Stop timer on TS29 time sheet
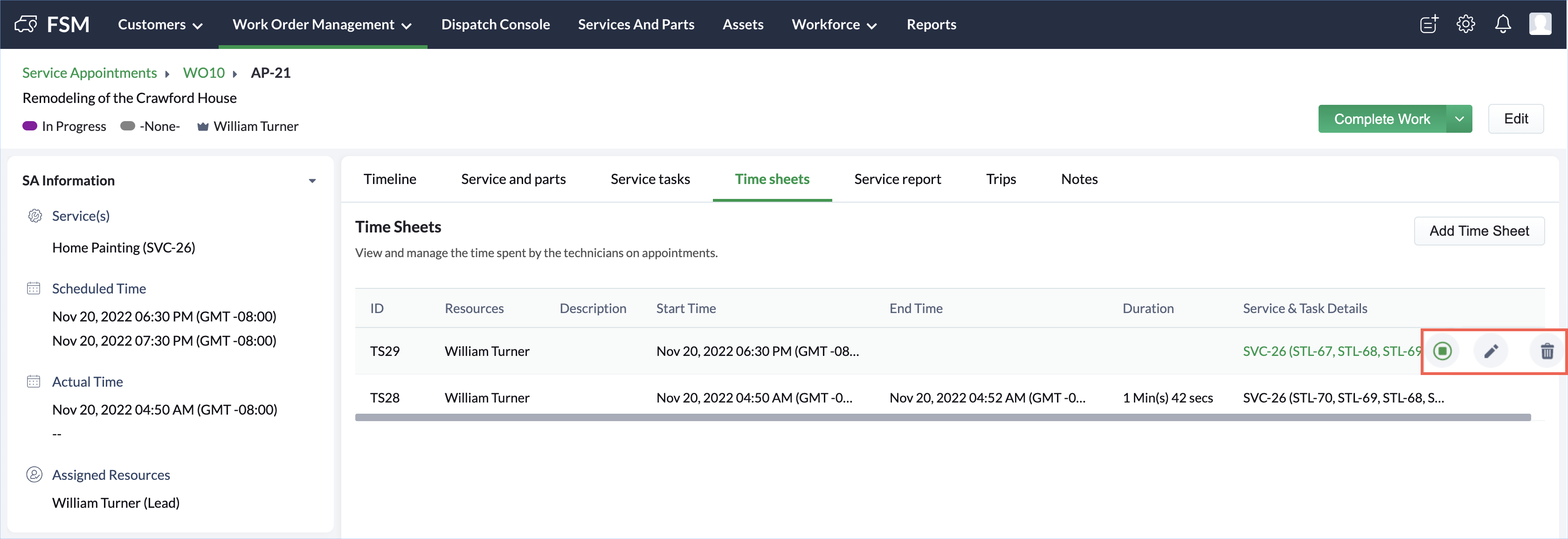Screen dimensions: 1568x539 pyautogui.click(x=1442, y=351)
